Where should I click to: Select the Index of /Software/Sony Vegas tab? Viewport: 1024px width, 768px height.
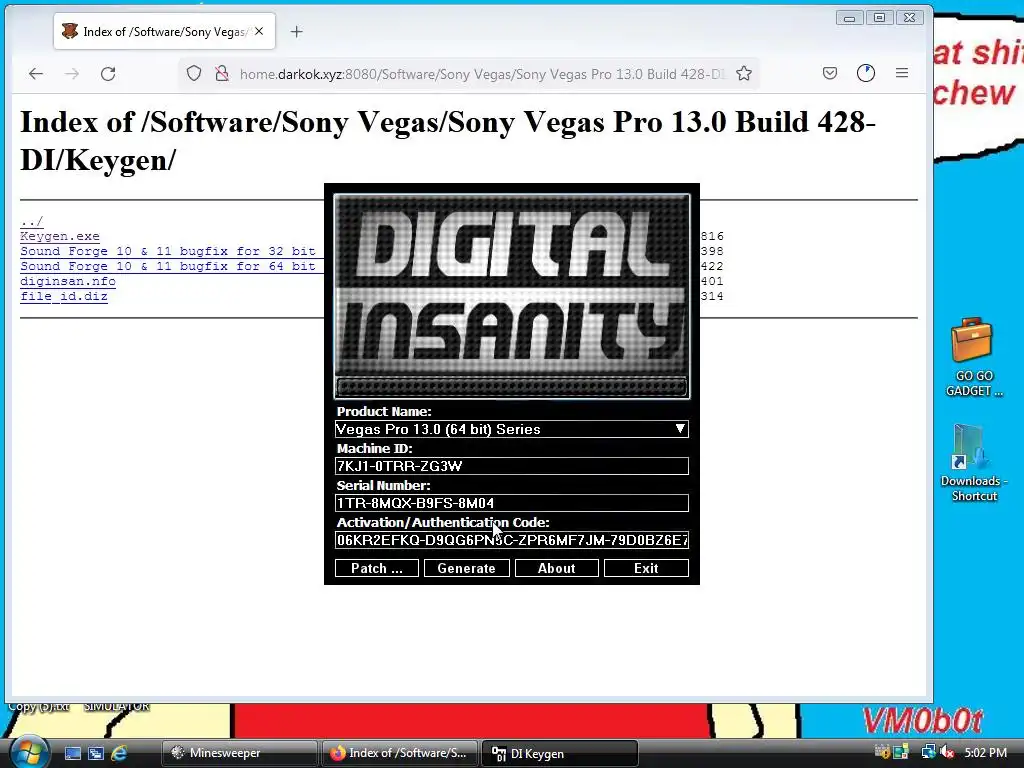(x=165, y=31)
